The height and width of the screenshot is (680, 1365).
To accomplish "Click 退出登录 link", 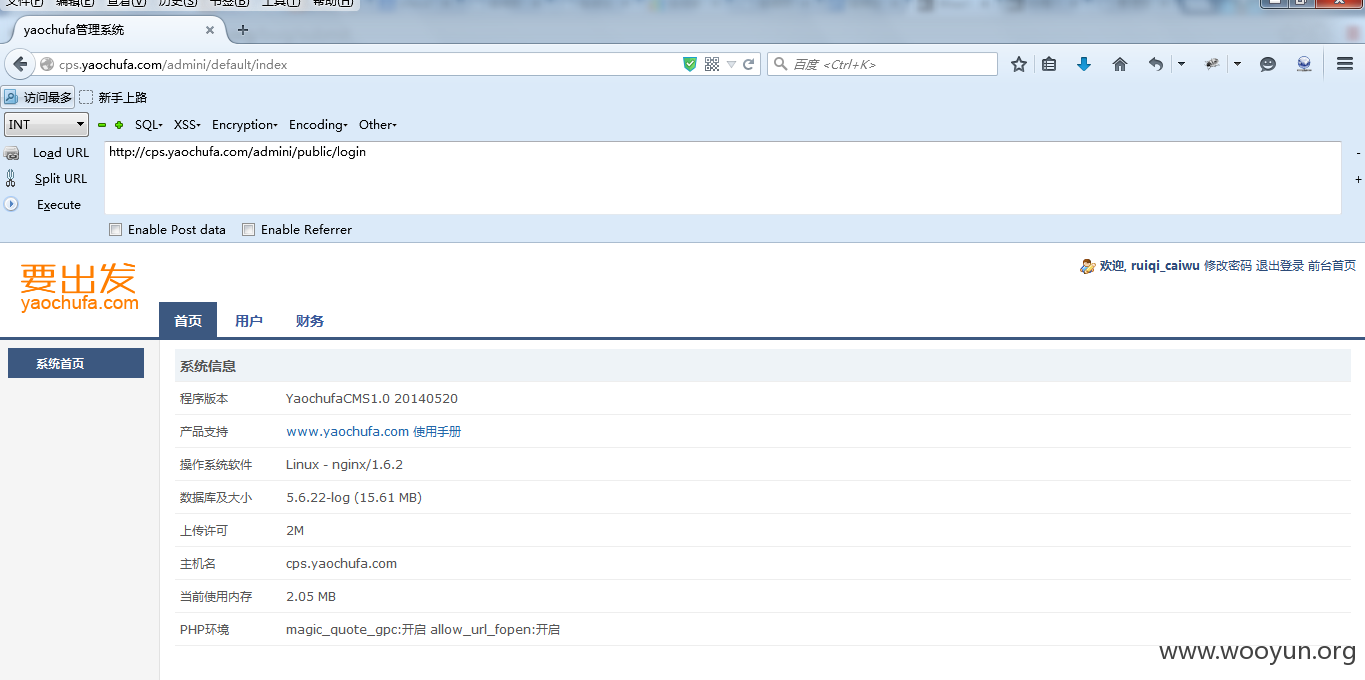I will pyautogui.click(x=1280, y=266).
